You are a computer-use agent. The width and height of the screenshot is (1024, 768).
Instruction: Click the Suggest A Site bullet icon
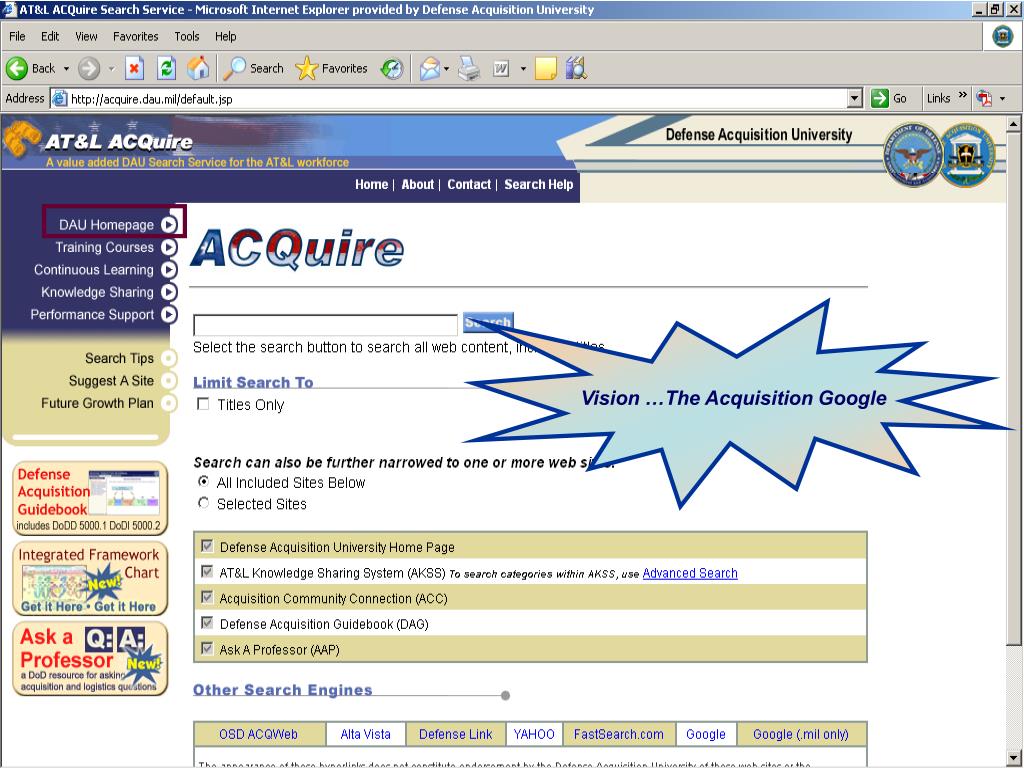point(168,381)
